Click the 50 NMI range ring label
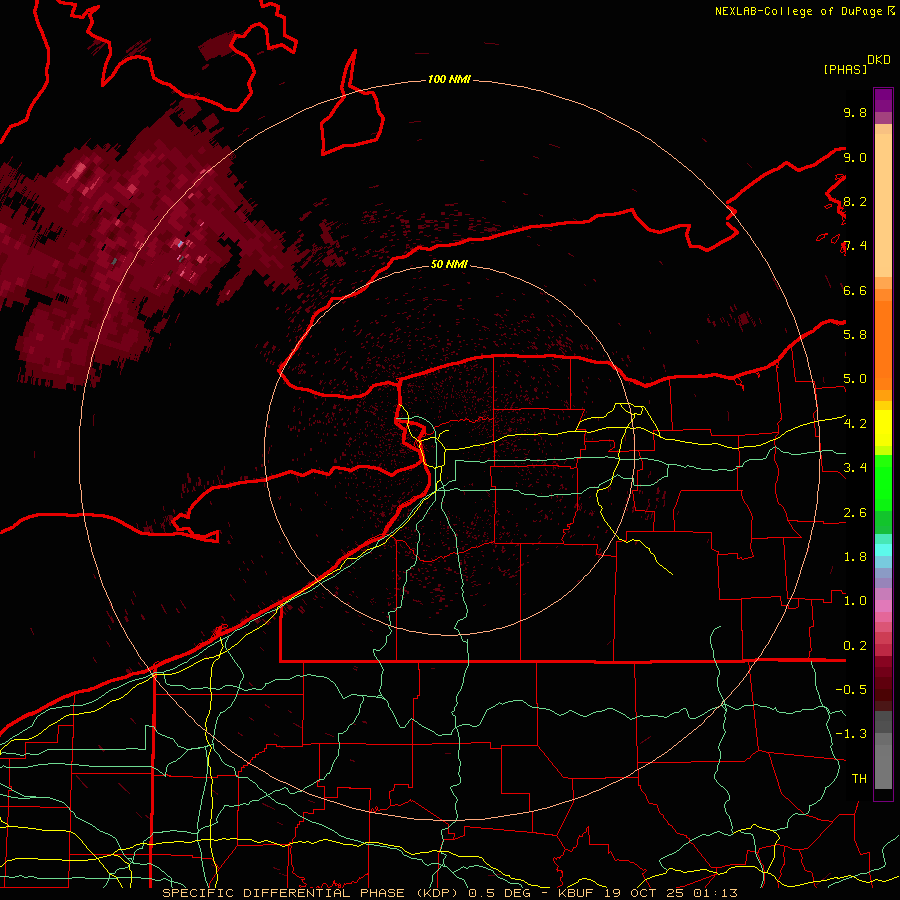 [449, 264]
